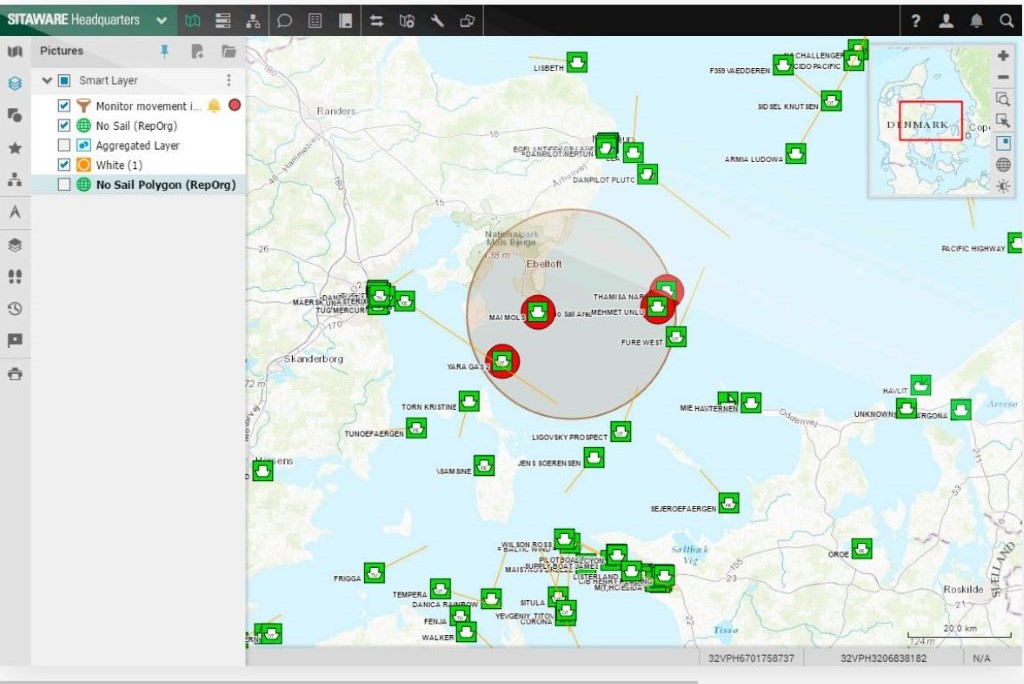Collapse the Smart Layer tree

(x=46, y=79)
